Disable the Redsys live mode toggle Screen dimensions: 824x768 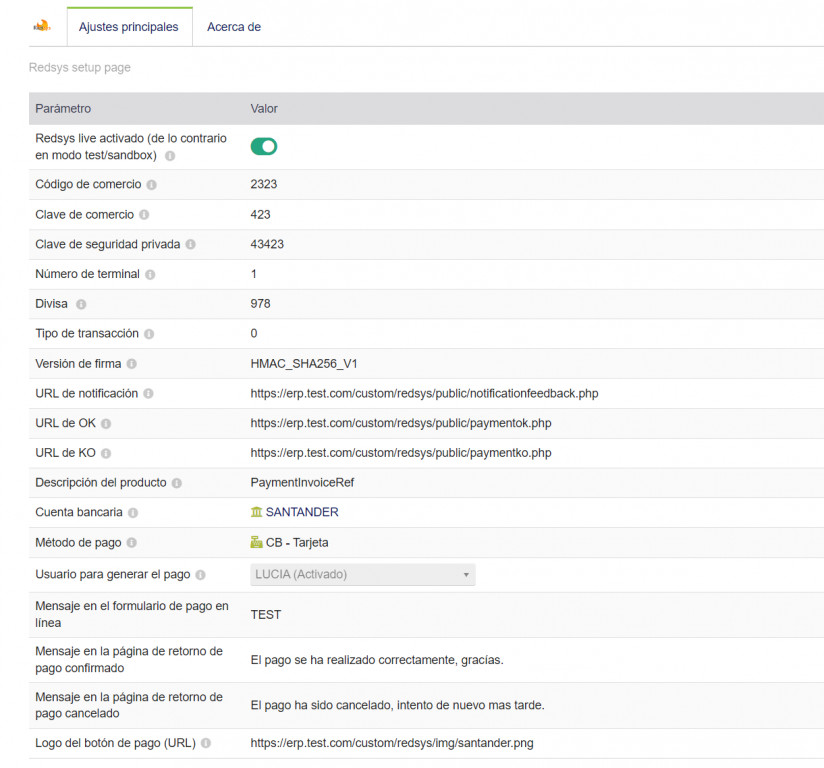tap(264, 147)
